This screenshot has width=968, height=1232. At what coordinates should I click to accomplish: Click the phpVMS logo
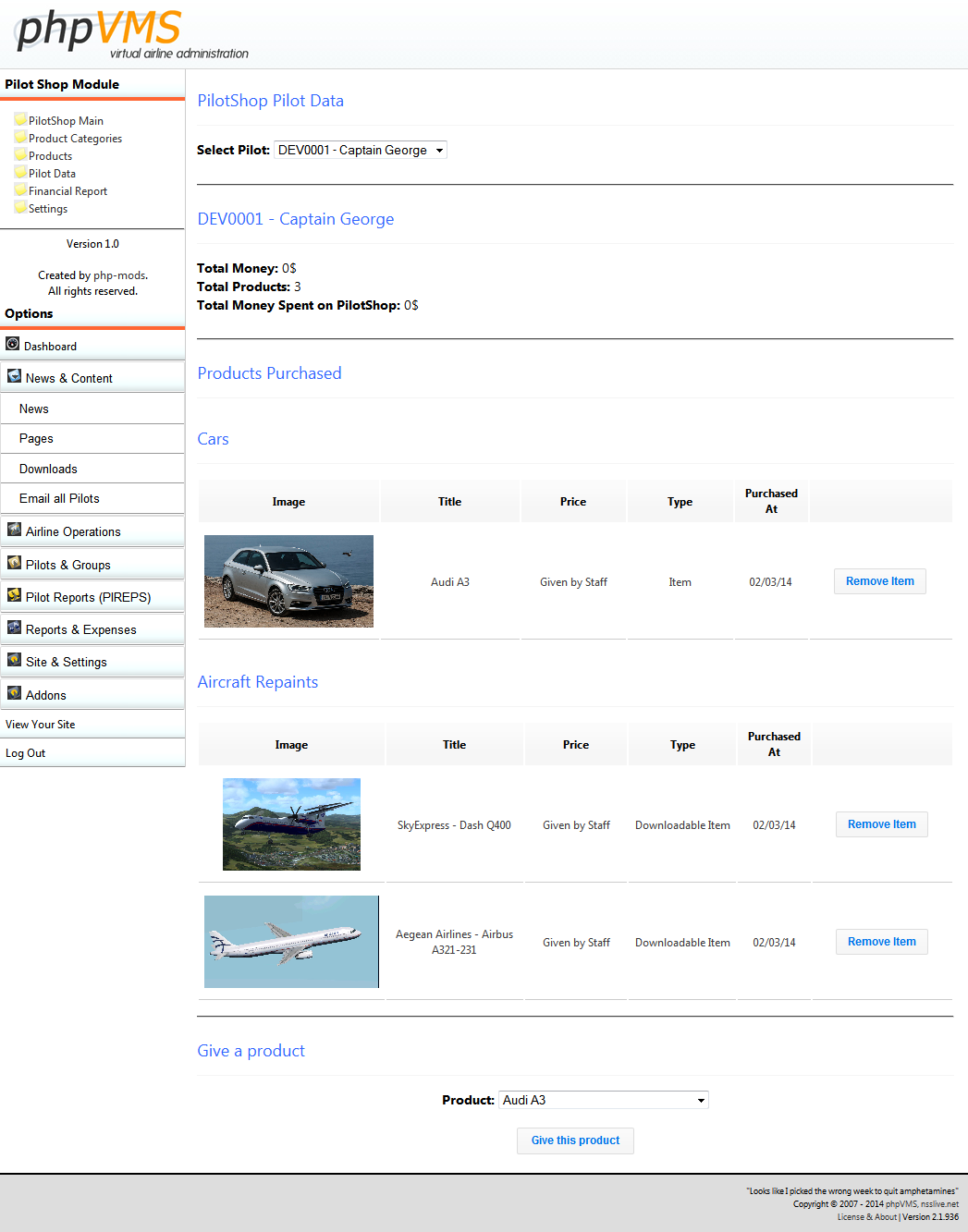pyautogui.click(x=132, y=34)
